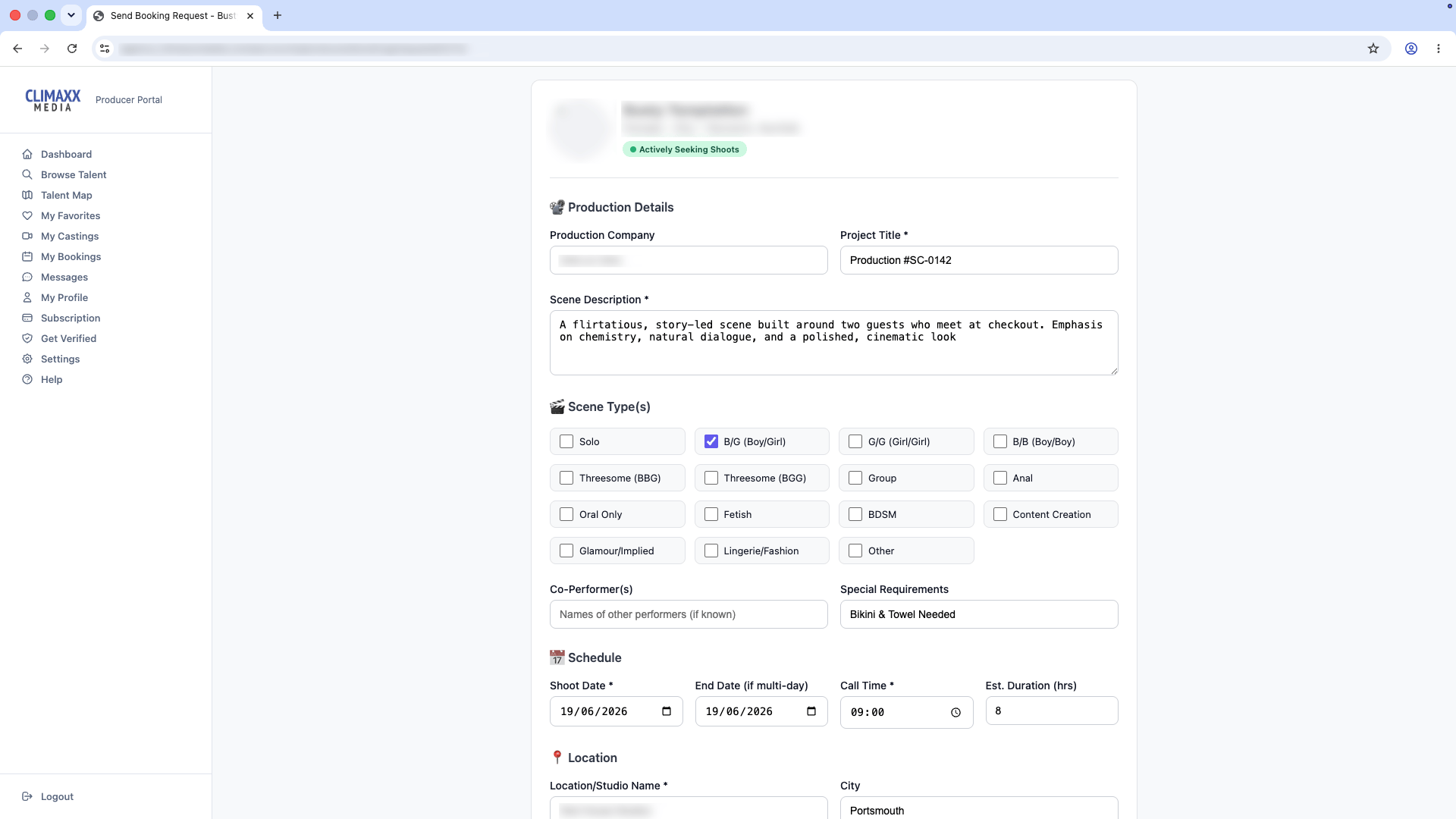Click the Special Requirements field
Image resolution: width=1456 pixels, height=819 pixels.
tap(979, 614)
